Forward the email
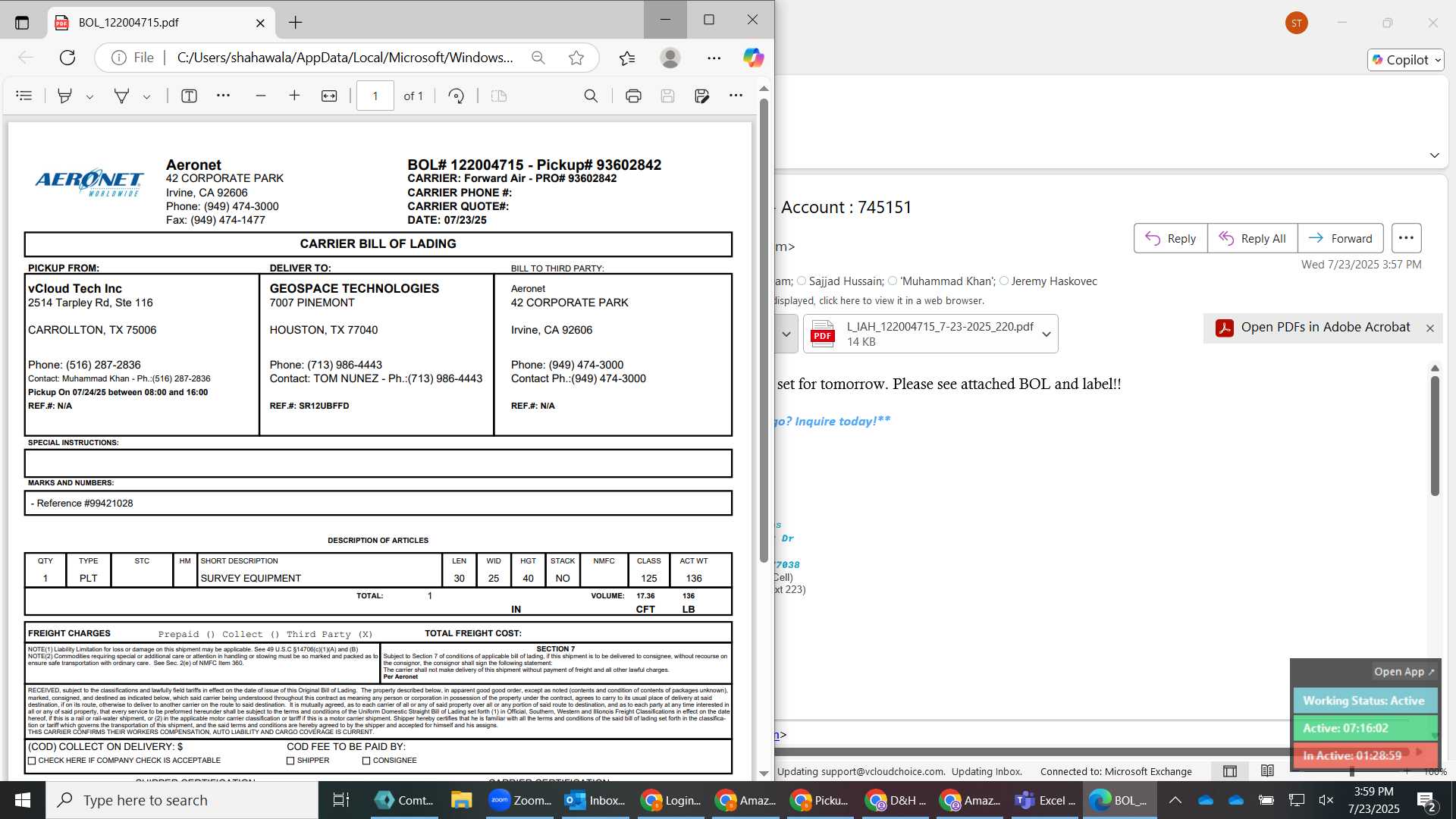The width and height of the screenshot is (1456, 819). pos(1341,238)
